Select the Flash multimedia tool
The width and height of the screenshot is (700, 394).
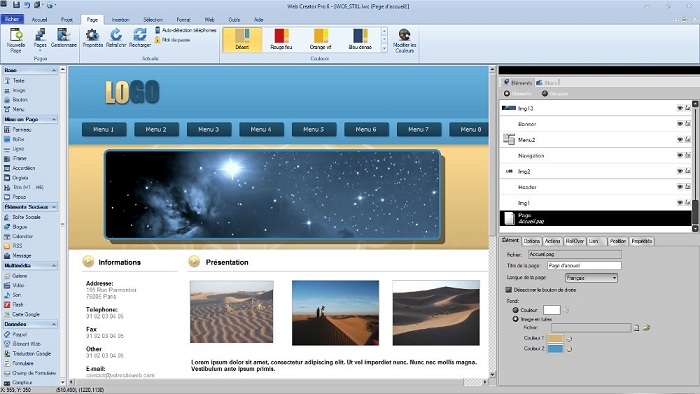[14, 305]
